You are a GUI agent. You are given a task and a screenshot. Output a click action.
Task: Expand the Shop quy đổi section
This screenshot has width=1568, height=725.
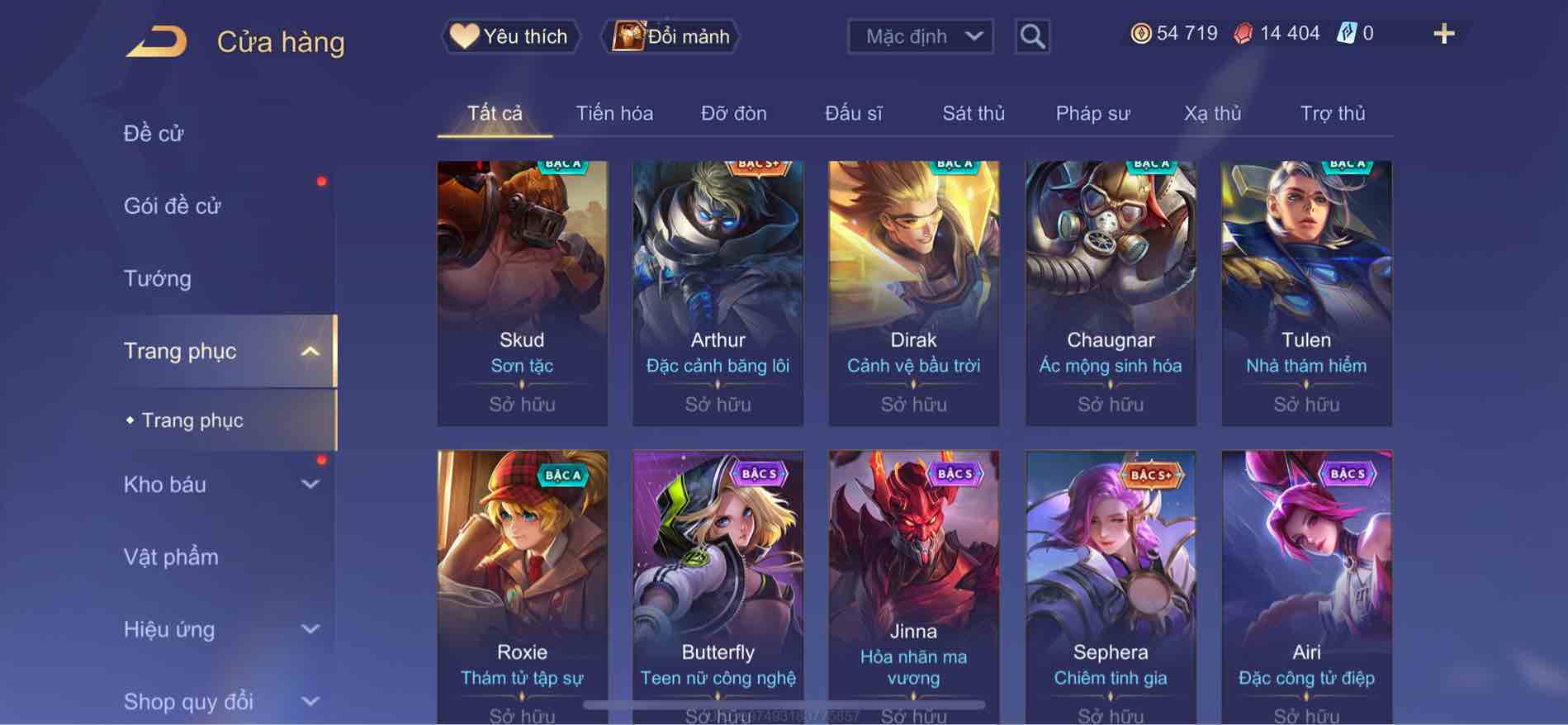click(x=310, y=701)
